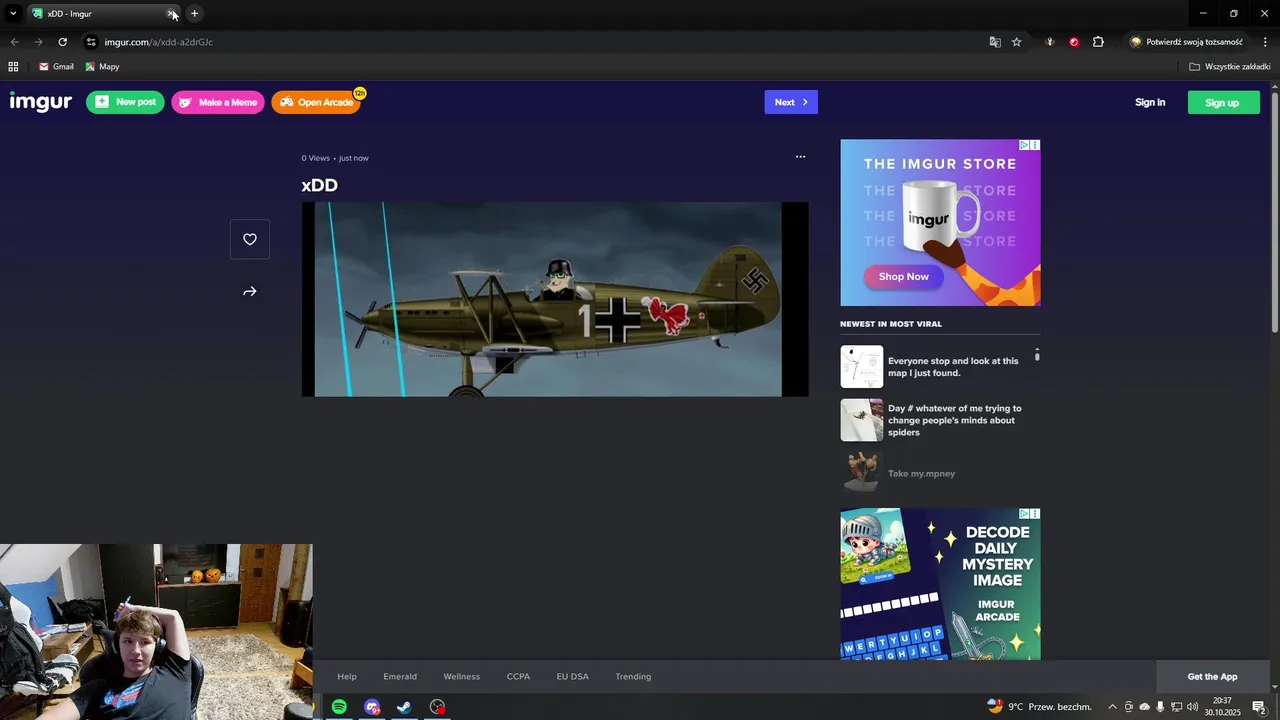Open the Extensions puzzle-piece menu
1280x720 pixels.
pyautogui.click(x=1098, y=42)
